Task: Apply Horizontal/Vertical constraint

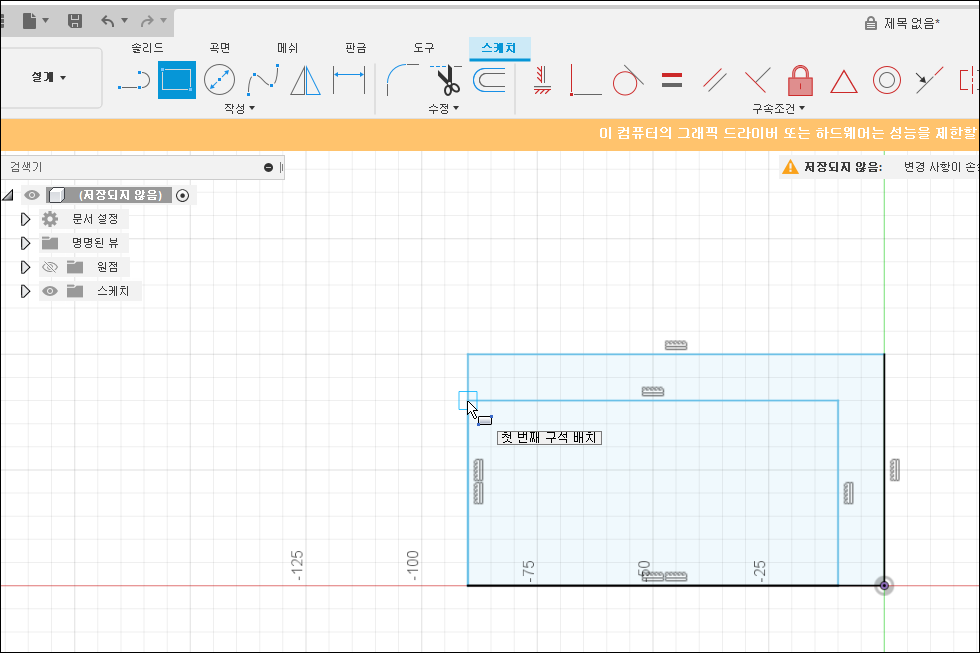Action: (542, 81)
